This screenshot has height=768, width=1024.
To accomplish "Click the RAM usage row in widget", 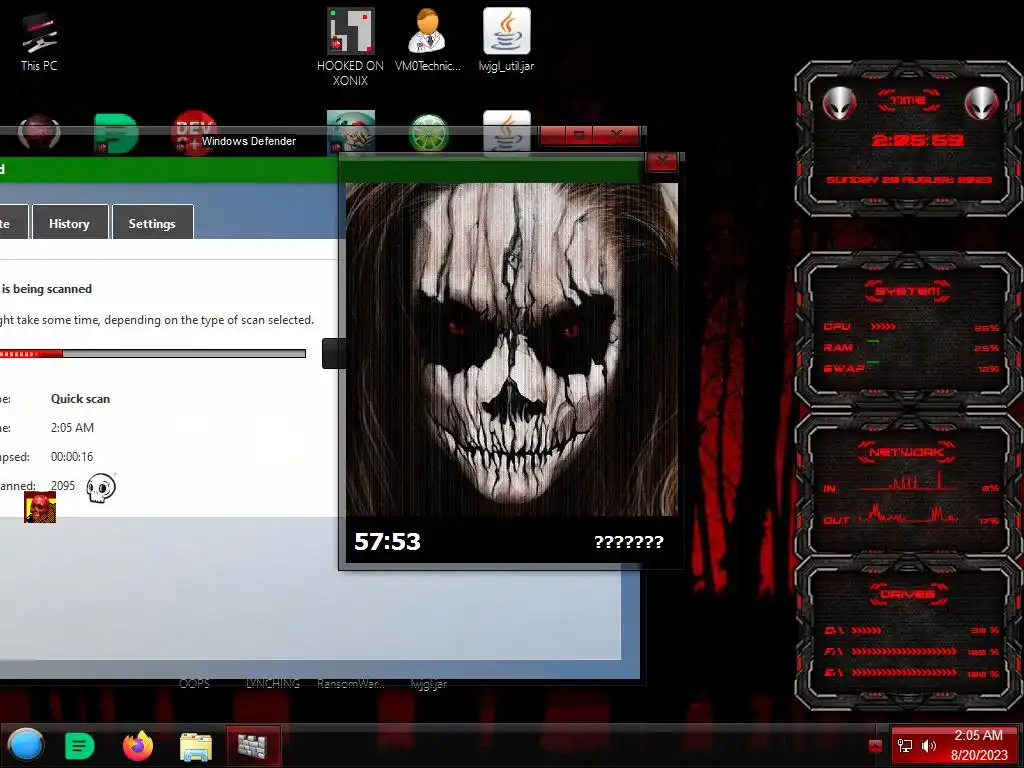I will (x=911, y=347).
